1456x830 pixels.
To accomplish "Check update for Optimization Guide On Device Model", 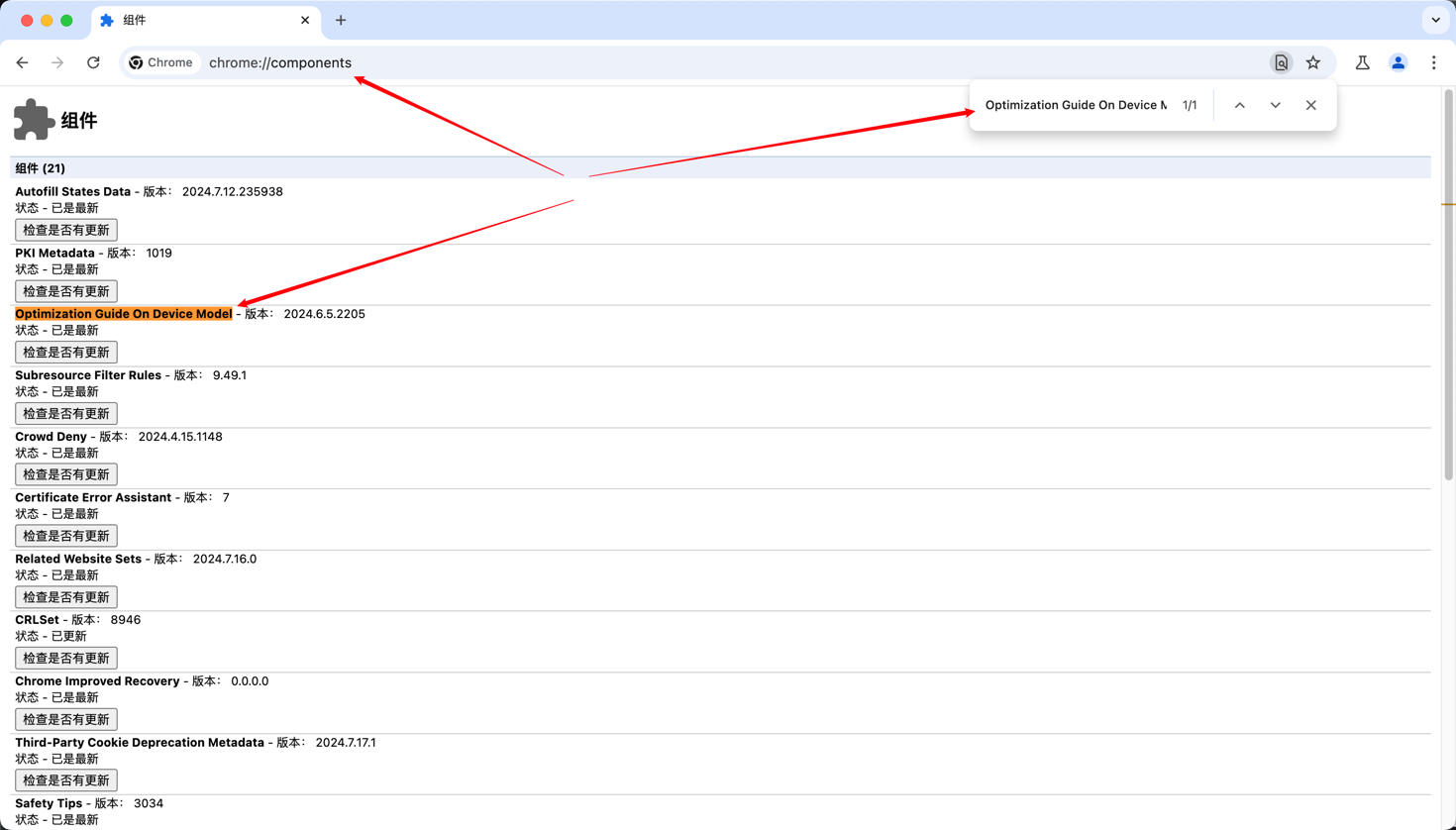I will [66, 352].
